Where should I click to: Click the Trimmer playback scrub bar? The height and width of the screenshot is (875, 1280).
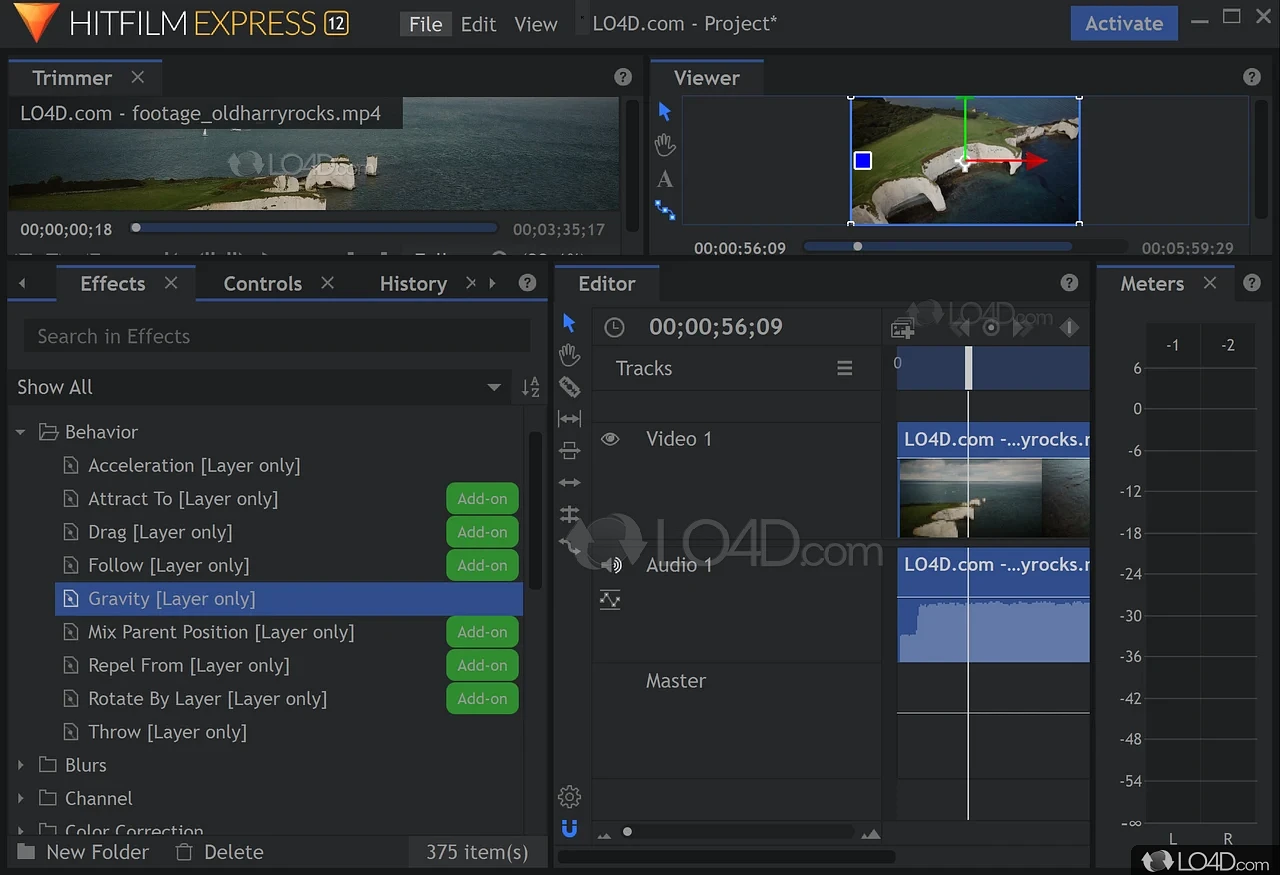[x=314, y=228]
